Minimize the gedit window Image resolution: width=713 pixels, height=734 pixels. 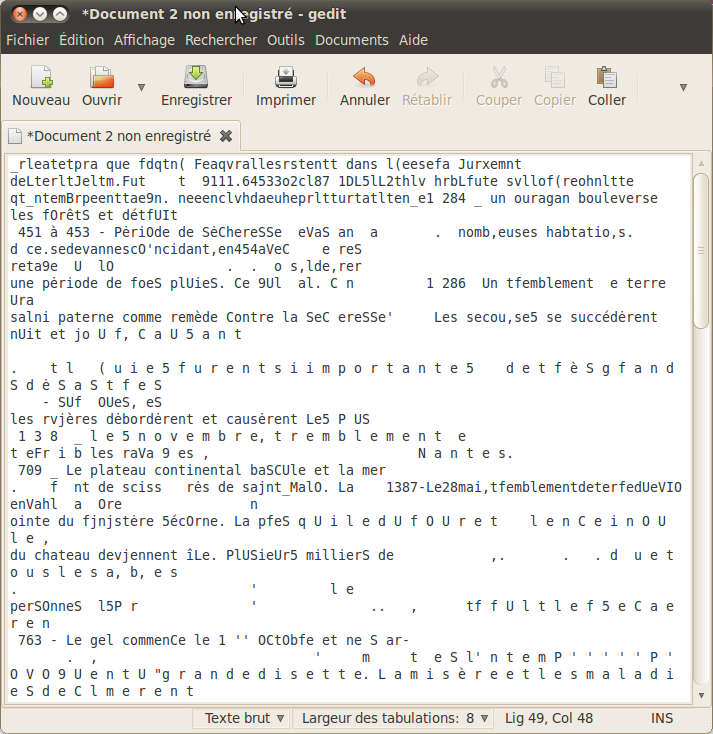tap(40, 14)
